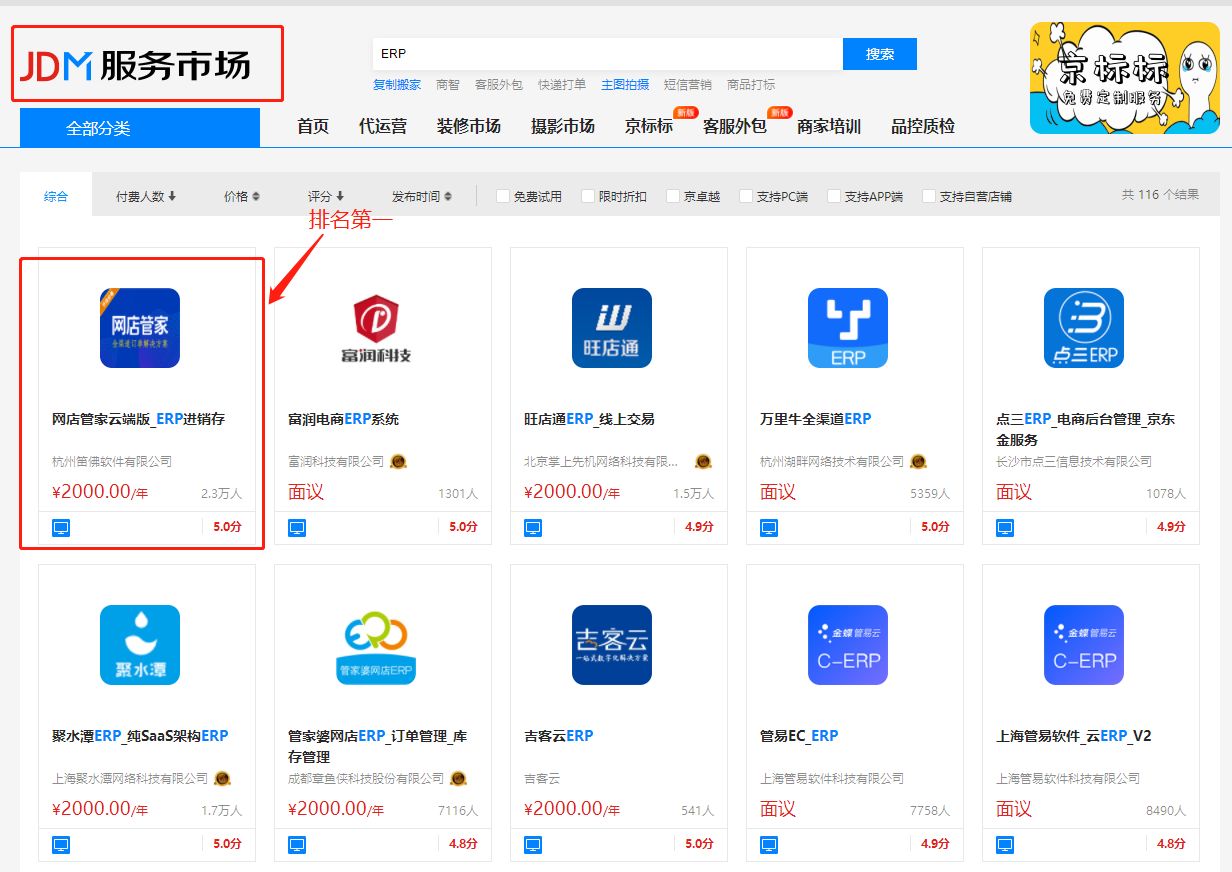Click PC monitor icon on 旺店通ERP card
1232x872 pixels.
pos(533,527)
